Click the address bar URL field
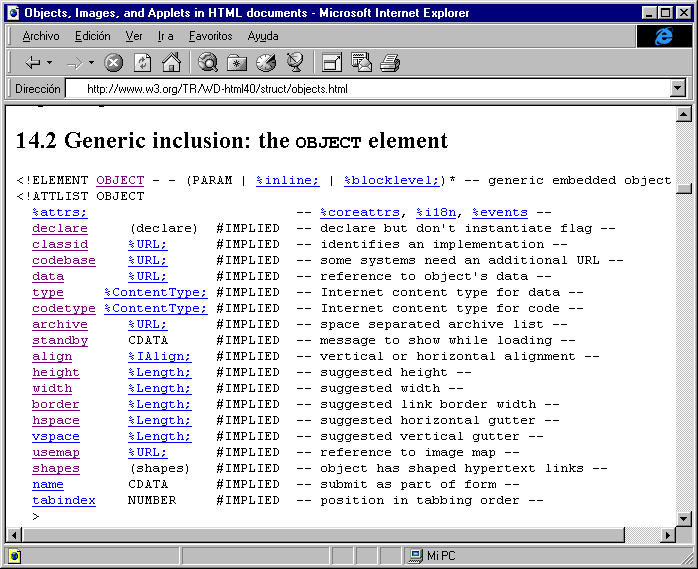Screen dimensions: 698x569 coord(368,89)
